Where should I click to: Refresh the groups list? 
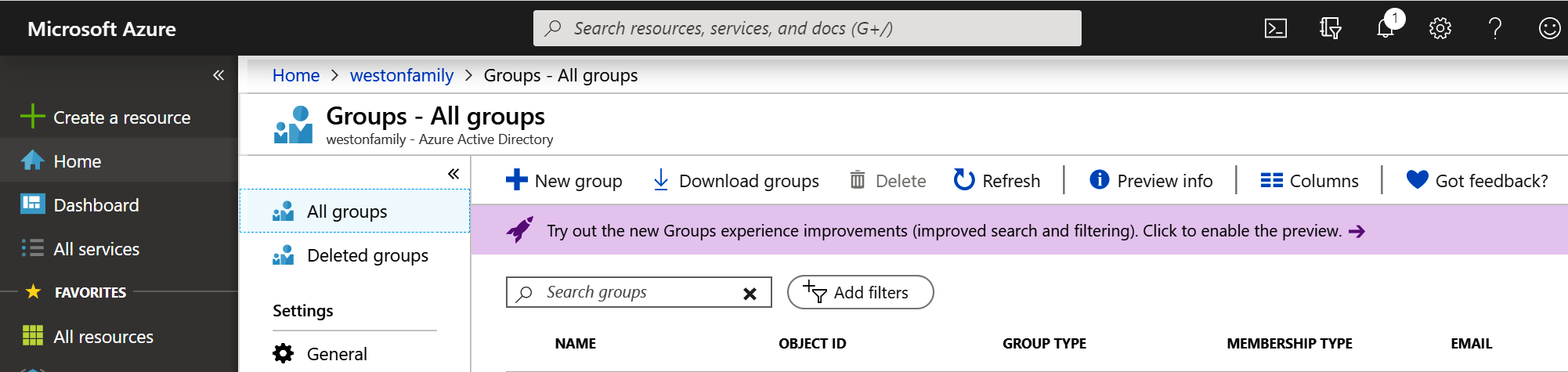pyautogui.click(x=997, y=181)
